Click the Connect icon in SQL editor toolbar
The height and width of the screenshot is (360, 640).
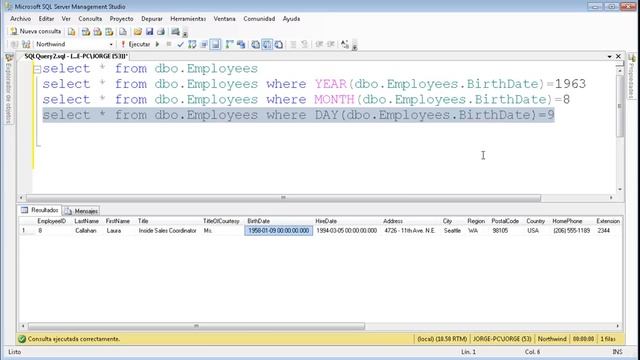[x=14, y=44]
